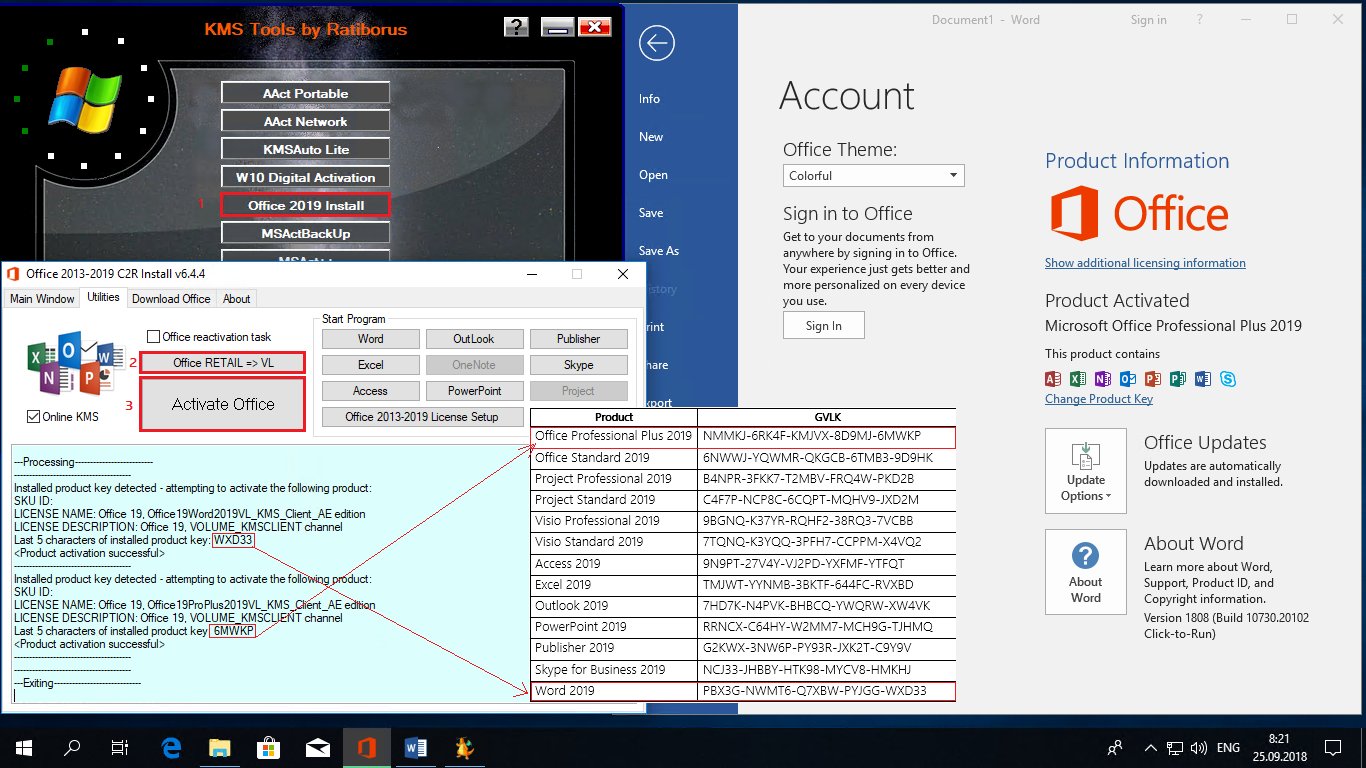Start PowerPoint from Start Program group

pyautogui.click(x=474, y=391)
